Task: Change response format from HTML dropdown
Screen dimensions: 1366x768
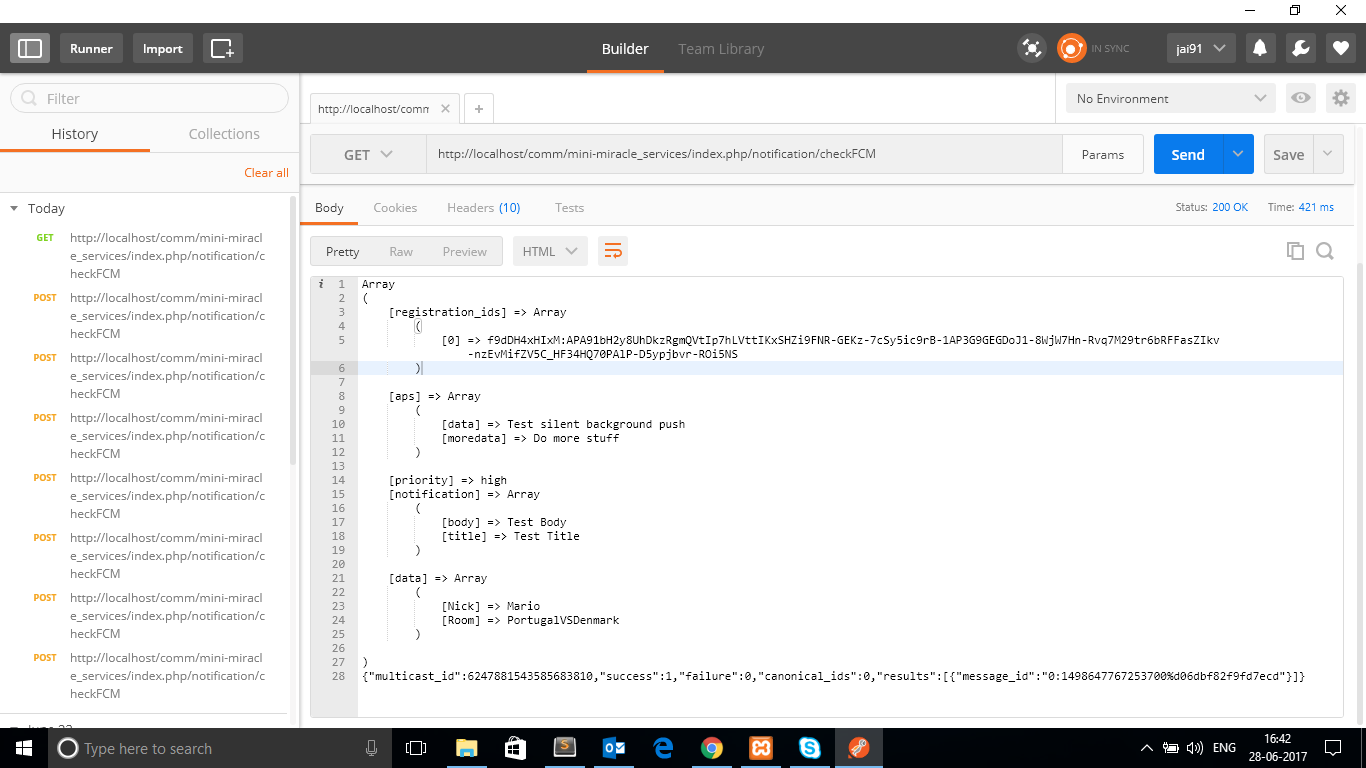Action: [549, 251]
